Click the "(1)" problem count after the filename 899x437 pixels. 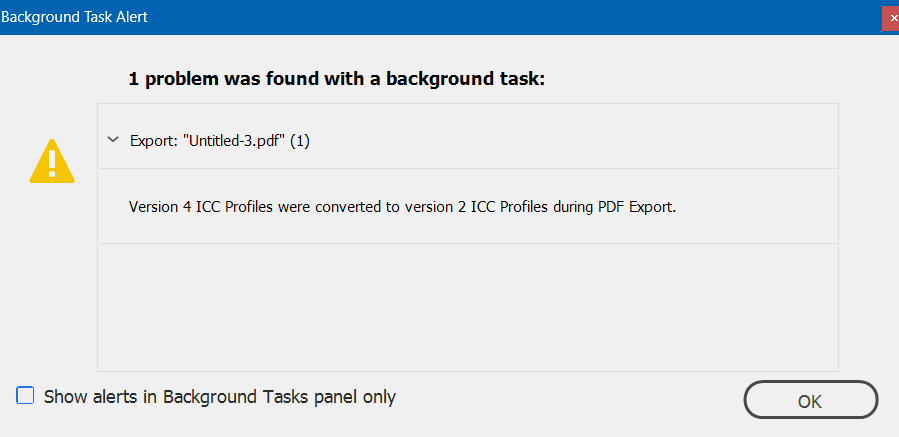pos(300,141)
